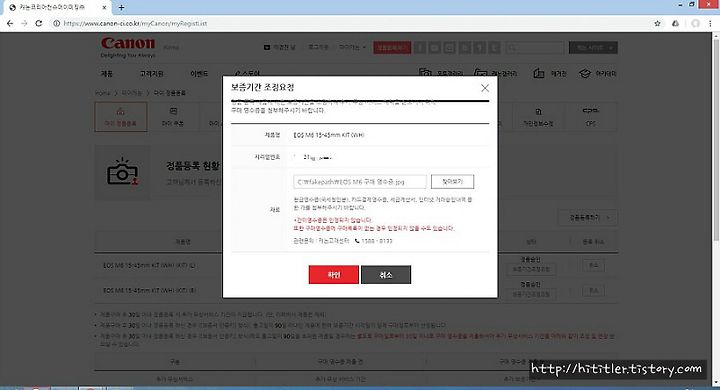The image size is (720, 390).
Task: View site information icon in address bar
Action: [56, 23]
